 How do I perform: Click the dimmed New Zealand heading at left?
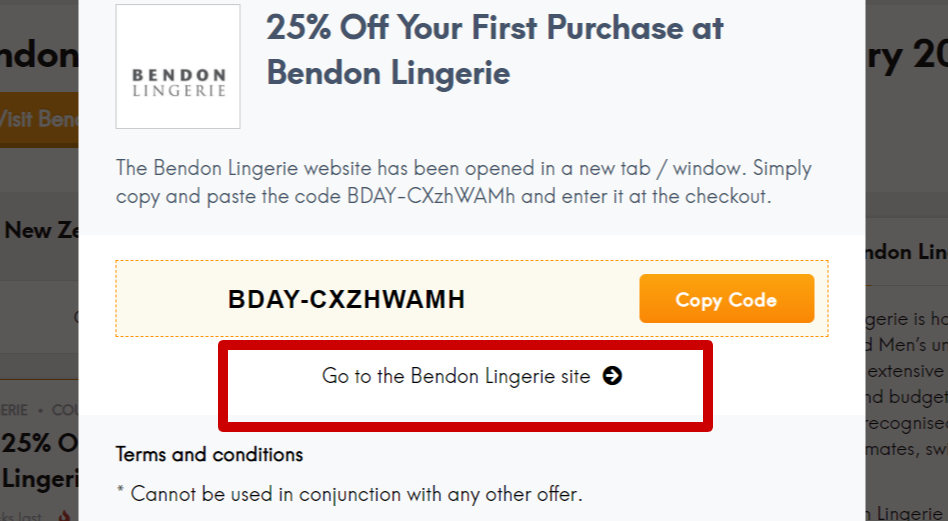click(x=41, y=230)
